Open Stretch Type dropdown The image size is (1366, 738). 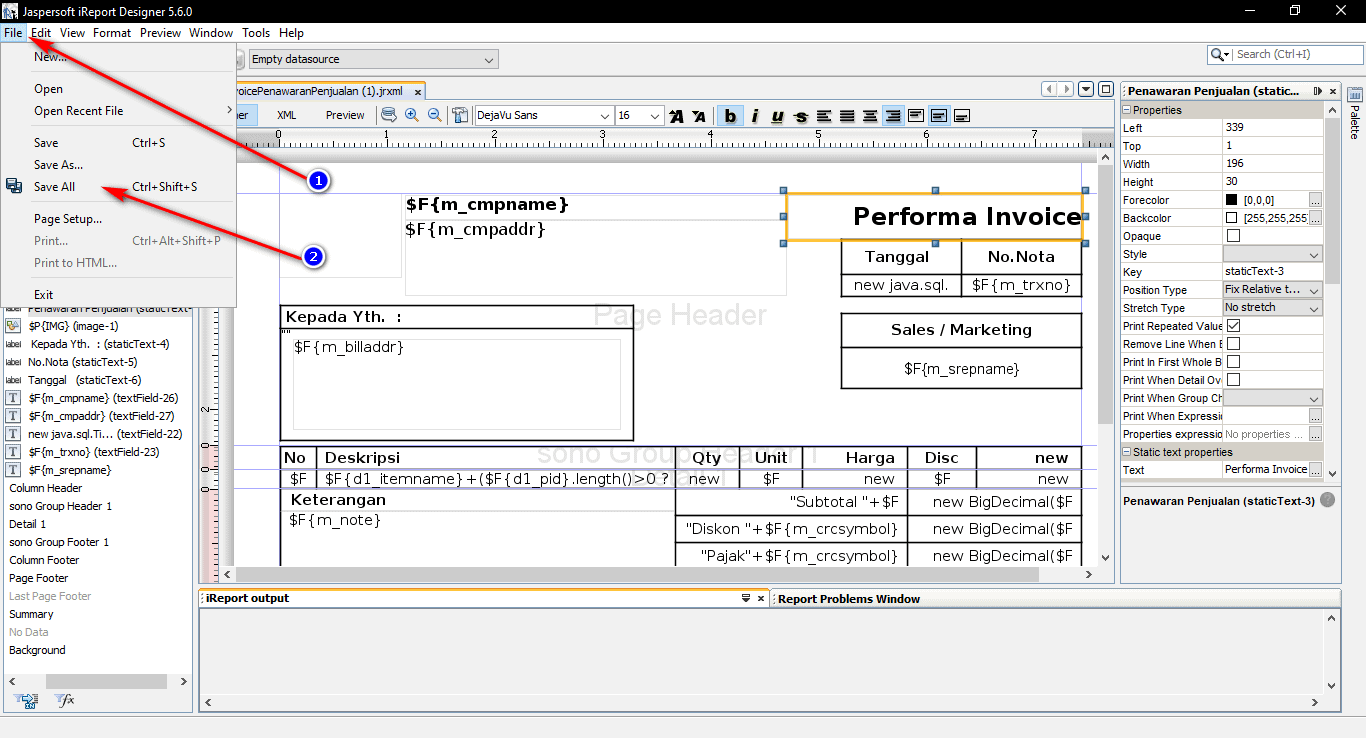[x=1273, y=308]
